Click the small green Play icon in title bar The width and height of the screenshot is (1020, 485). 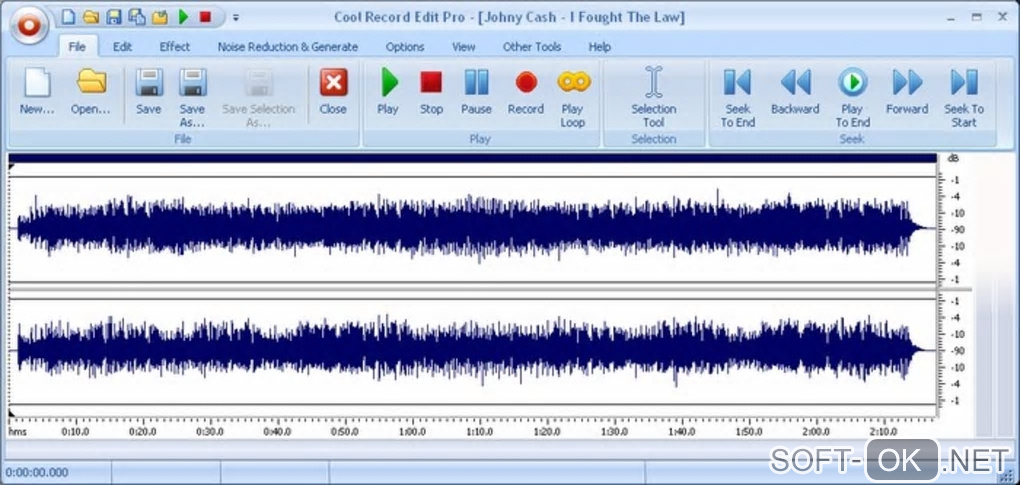tap(183, 17)
